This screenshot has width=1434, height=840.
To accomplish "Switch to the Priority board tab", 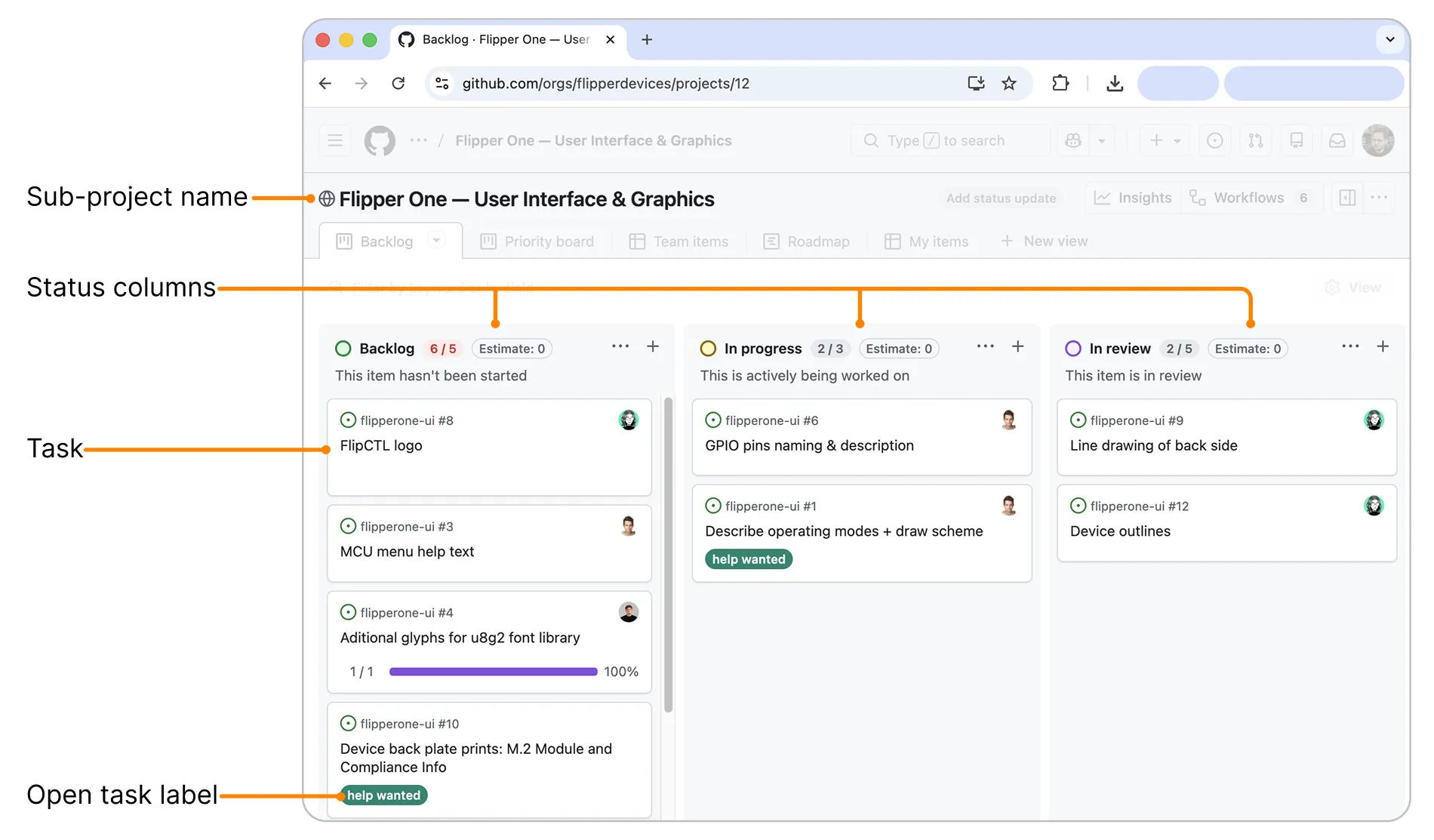I will pos(537,242).
